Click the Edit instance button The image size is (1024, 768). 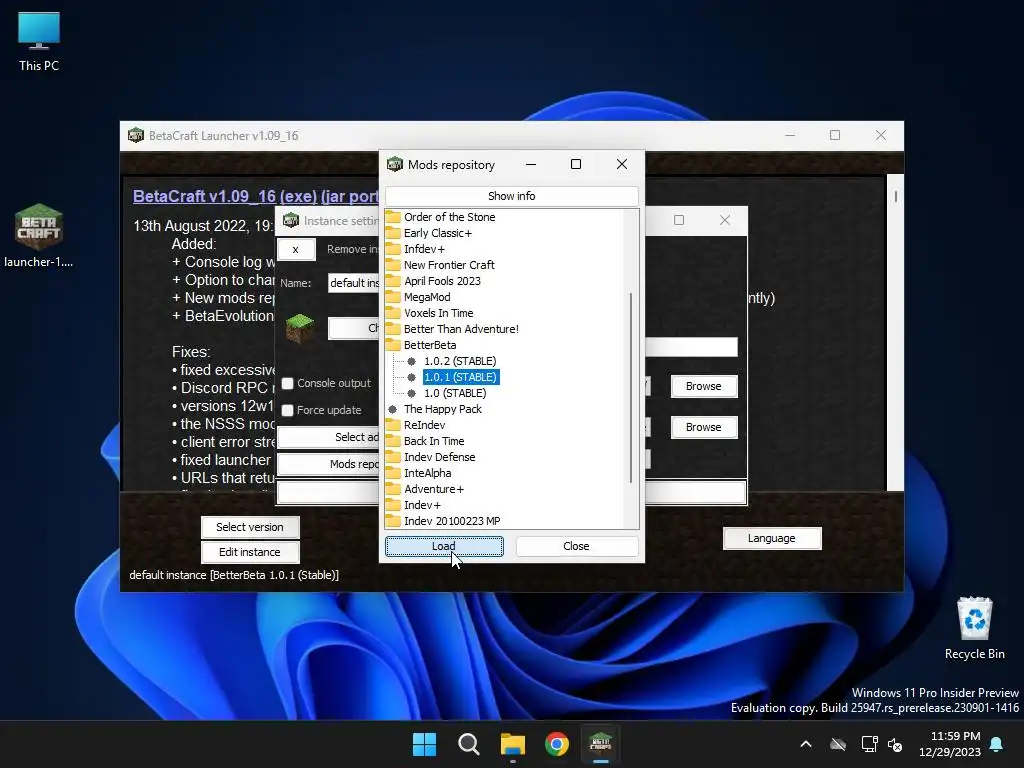tap(249, 552)
